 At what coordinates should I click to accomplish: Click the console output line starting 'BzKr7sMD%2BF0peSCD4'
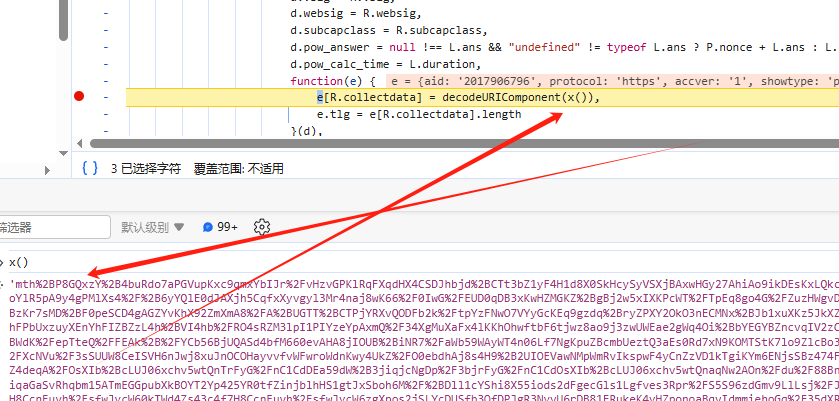(424, 313)
